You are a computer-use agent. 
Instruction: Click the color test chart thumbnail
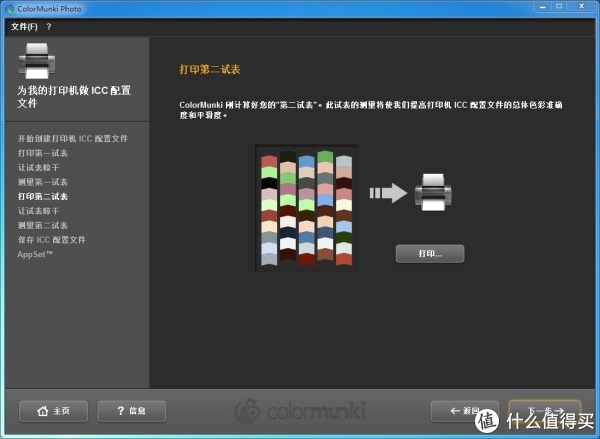[x=306, y=208]
